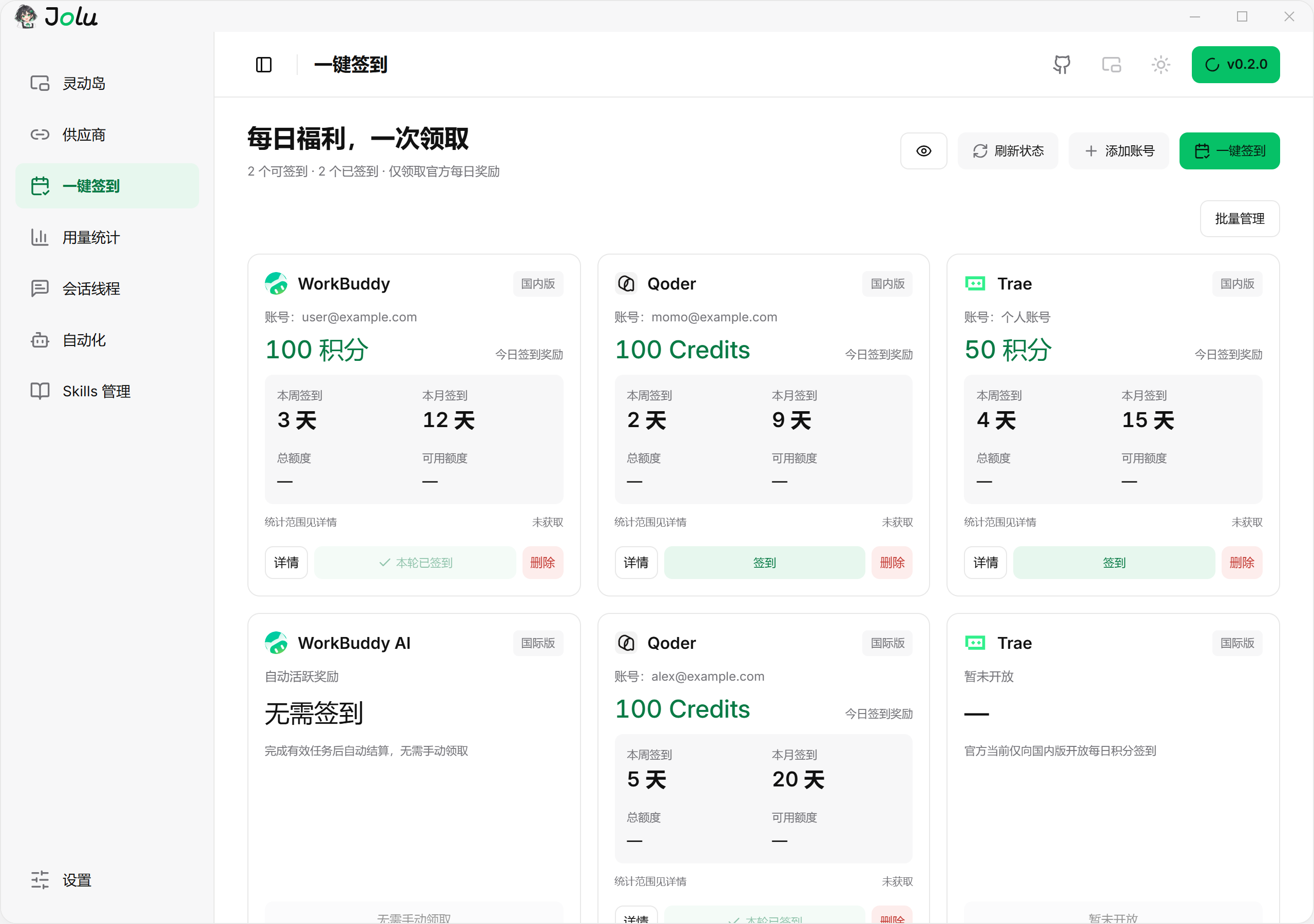Click the Qoder 国际版 logo icon
Screen dimensions: 1314x924
626,643
